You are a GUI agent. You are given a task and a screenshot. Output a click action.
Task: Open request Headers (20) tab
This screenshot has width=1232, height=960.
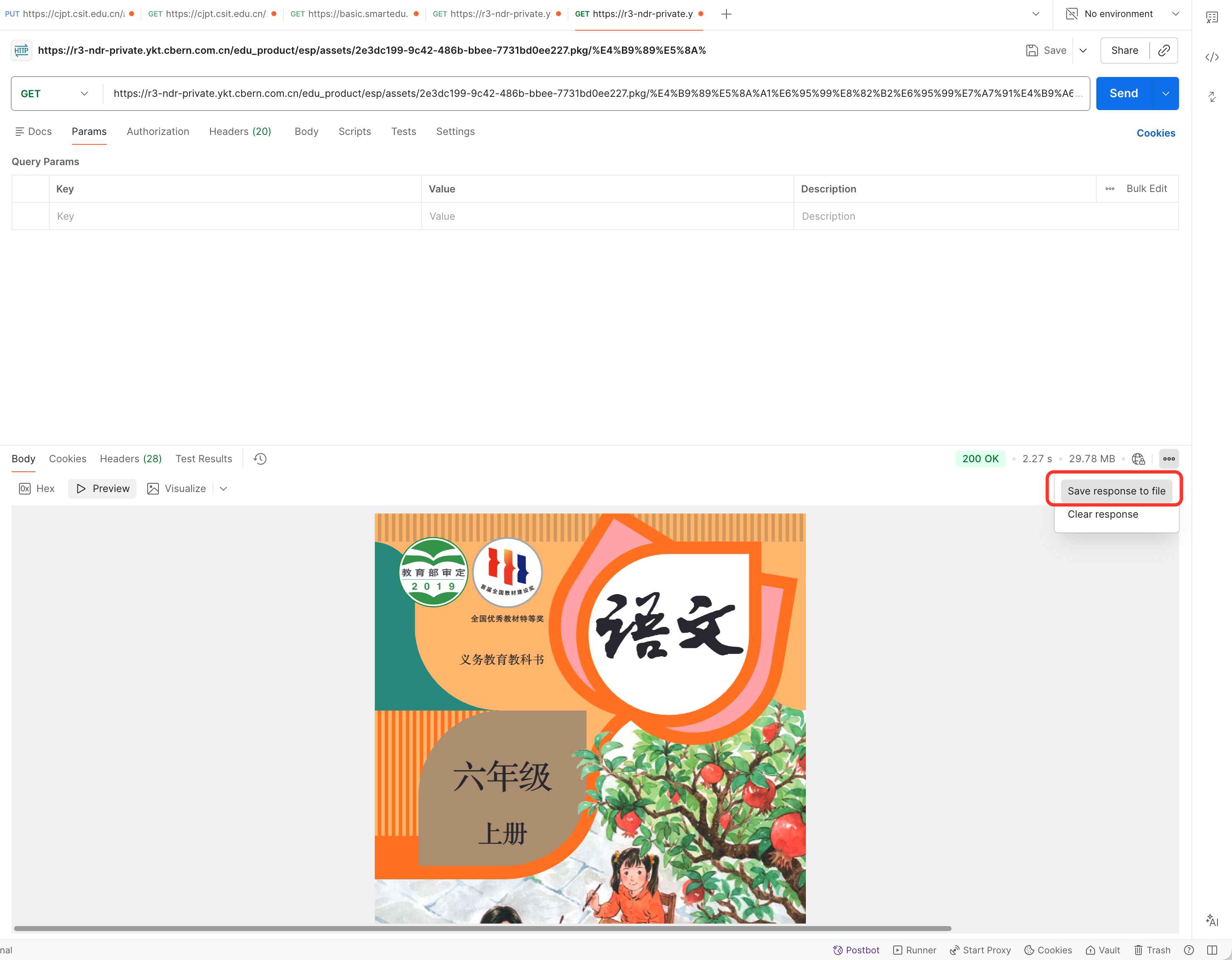coord(240,132)
